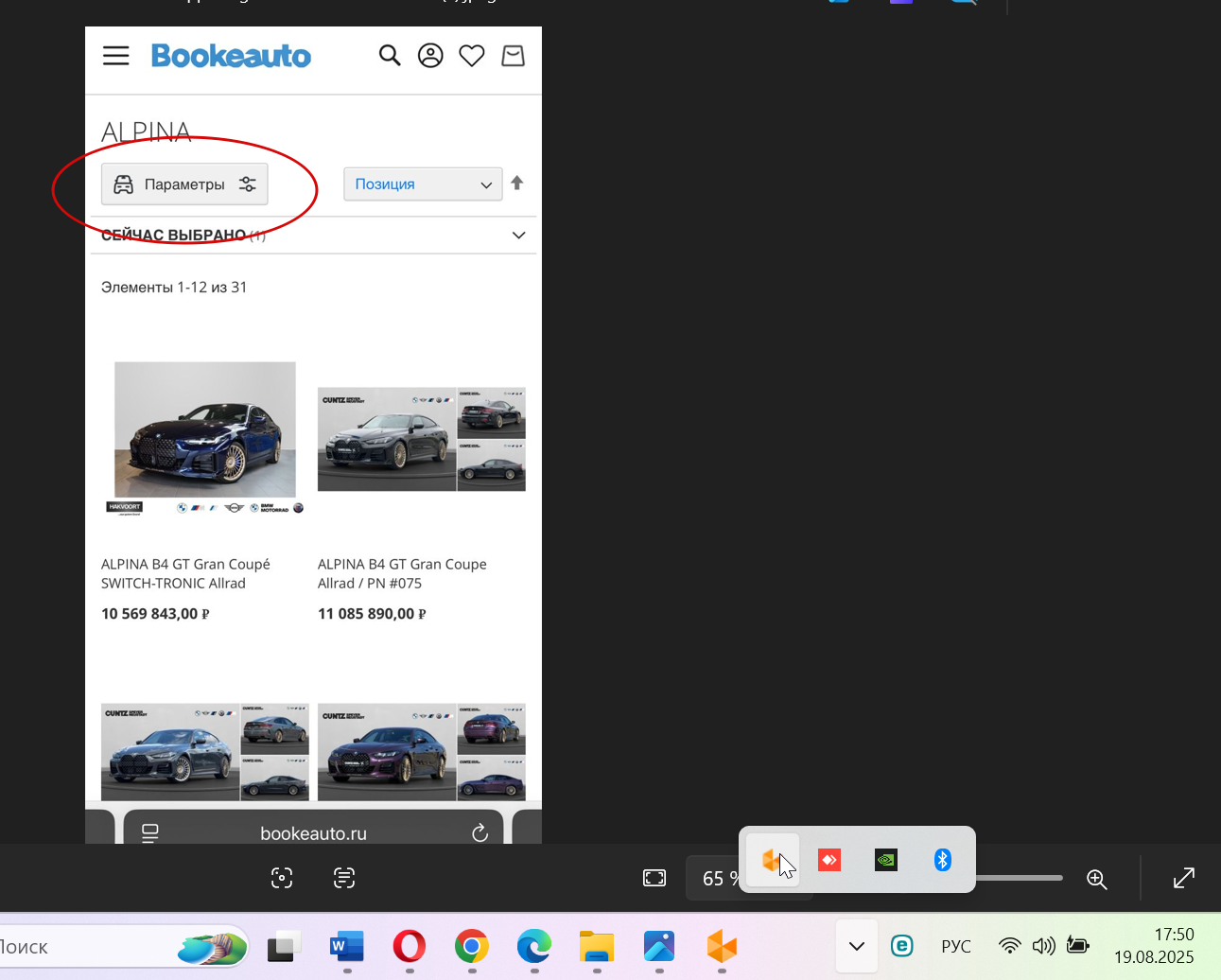Viewport: 1221px width, 980px height.
Task: Expand the Позиция sort dropdown
Action: [x=423, y=184]
